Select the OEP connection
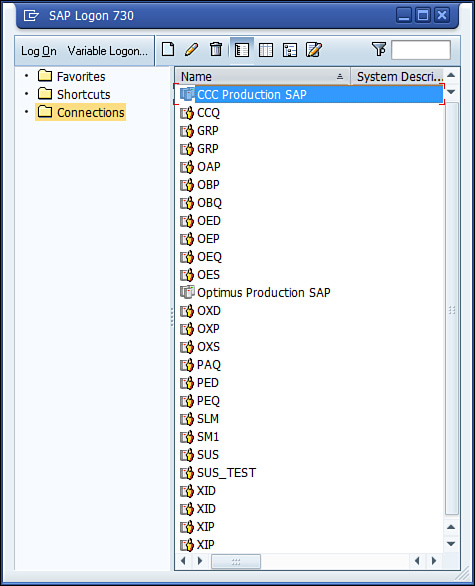 [208, 238]
